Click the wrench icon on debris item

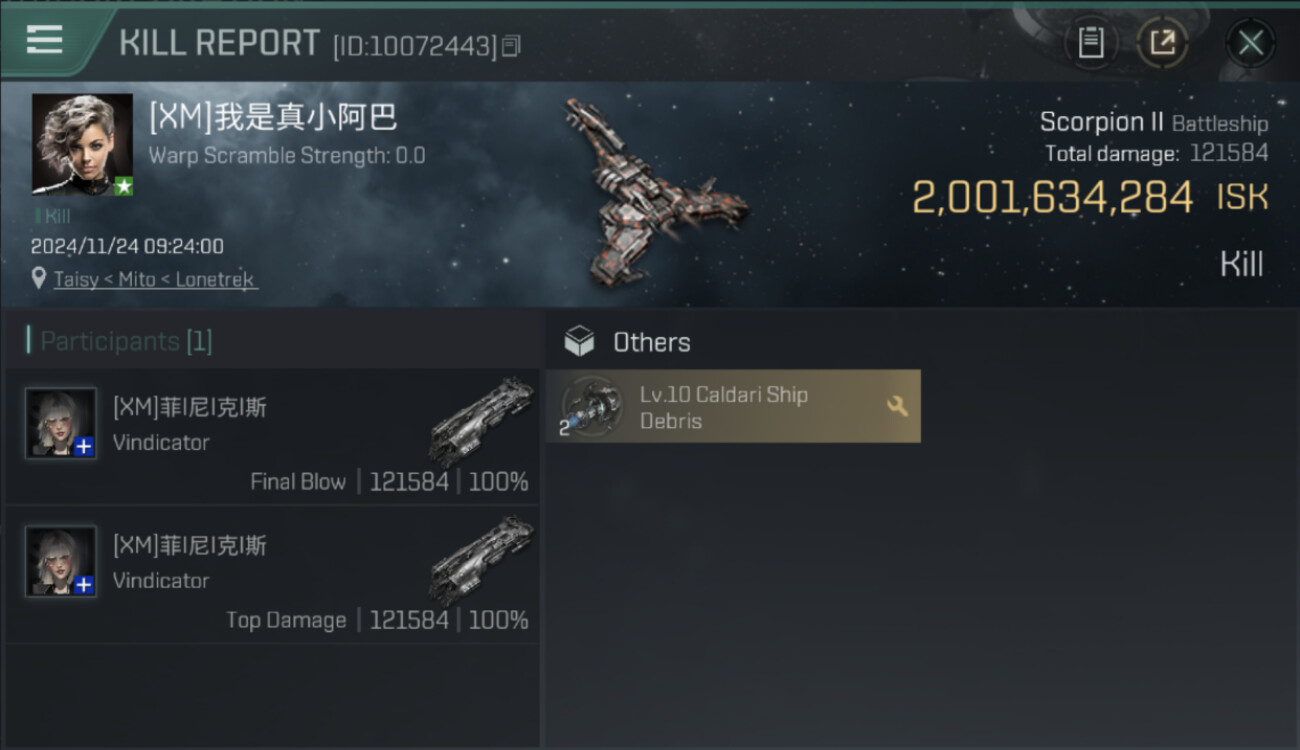tap(897, 406)
